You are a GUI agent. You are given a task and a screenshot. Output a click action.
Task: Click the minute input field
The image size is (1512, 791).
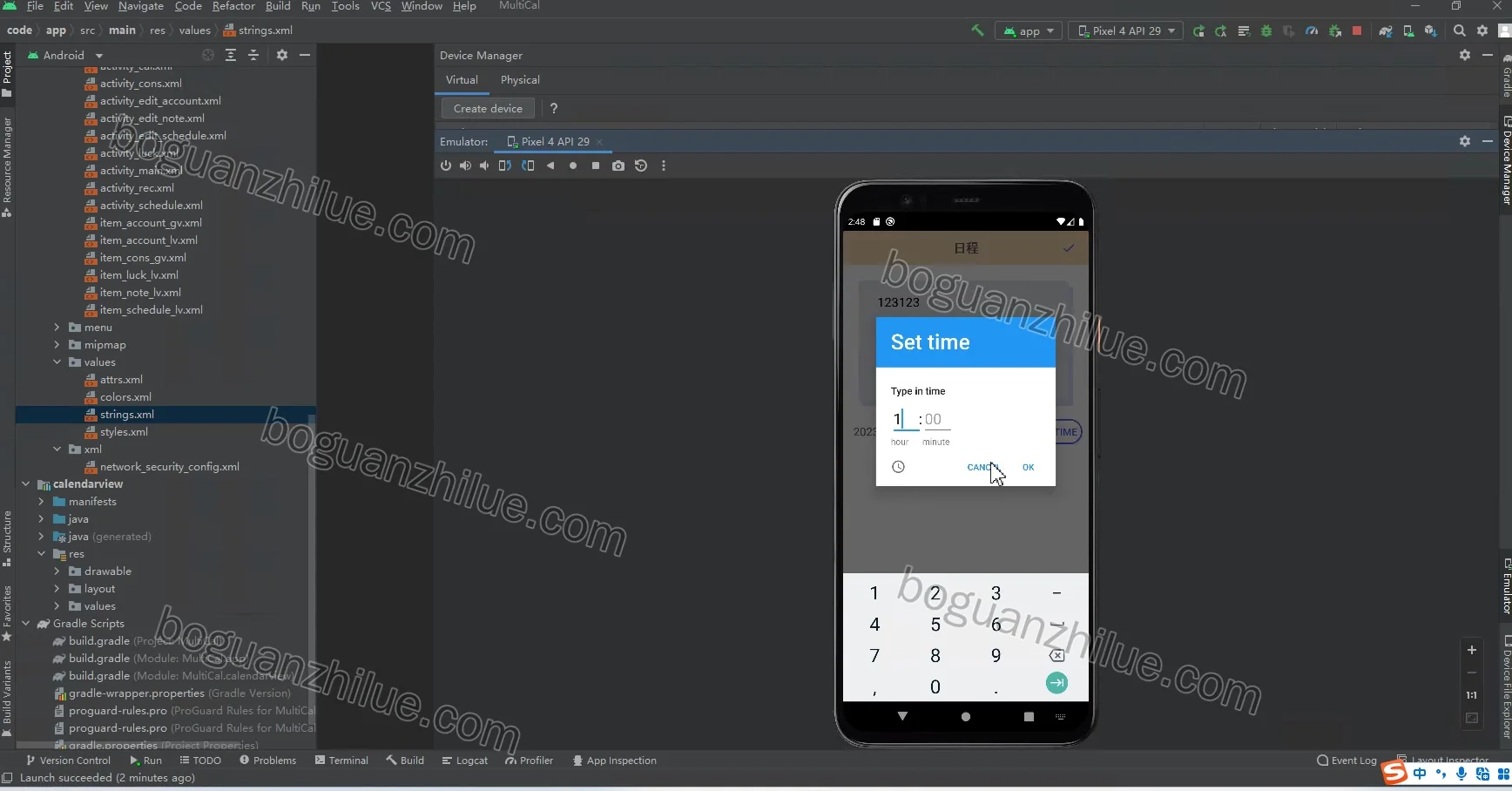pos(936,419)
